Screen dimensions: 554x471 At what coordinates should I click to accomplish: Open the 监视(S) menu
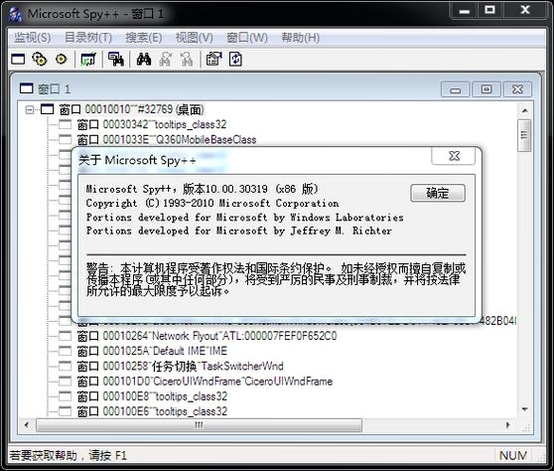33,37
